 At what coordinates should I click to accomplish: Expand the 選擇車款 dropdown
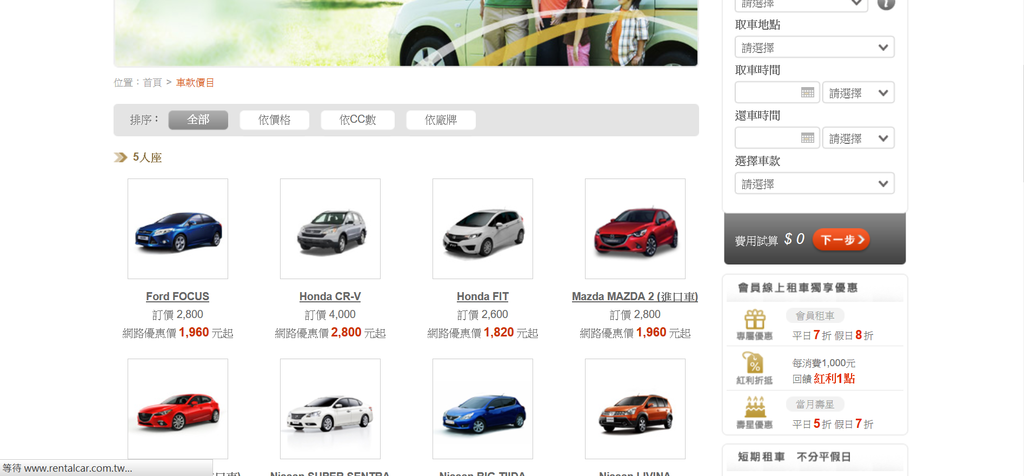(x=814, y=183)
